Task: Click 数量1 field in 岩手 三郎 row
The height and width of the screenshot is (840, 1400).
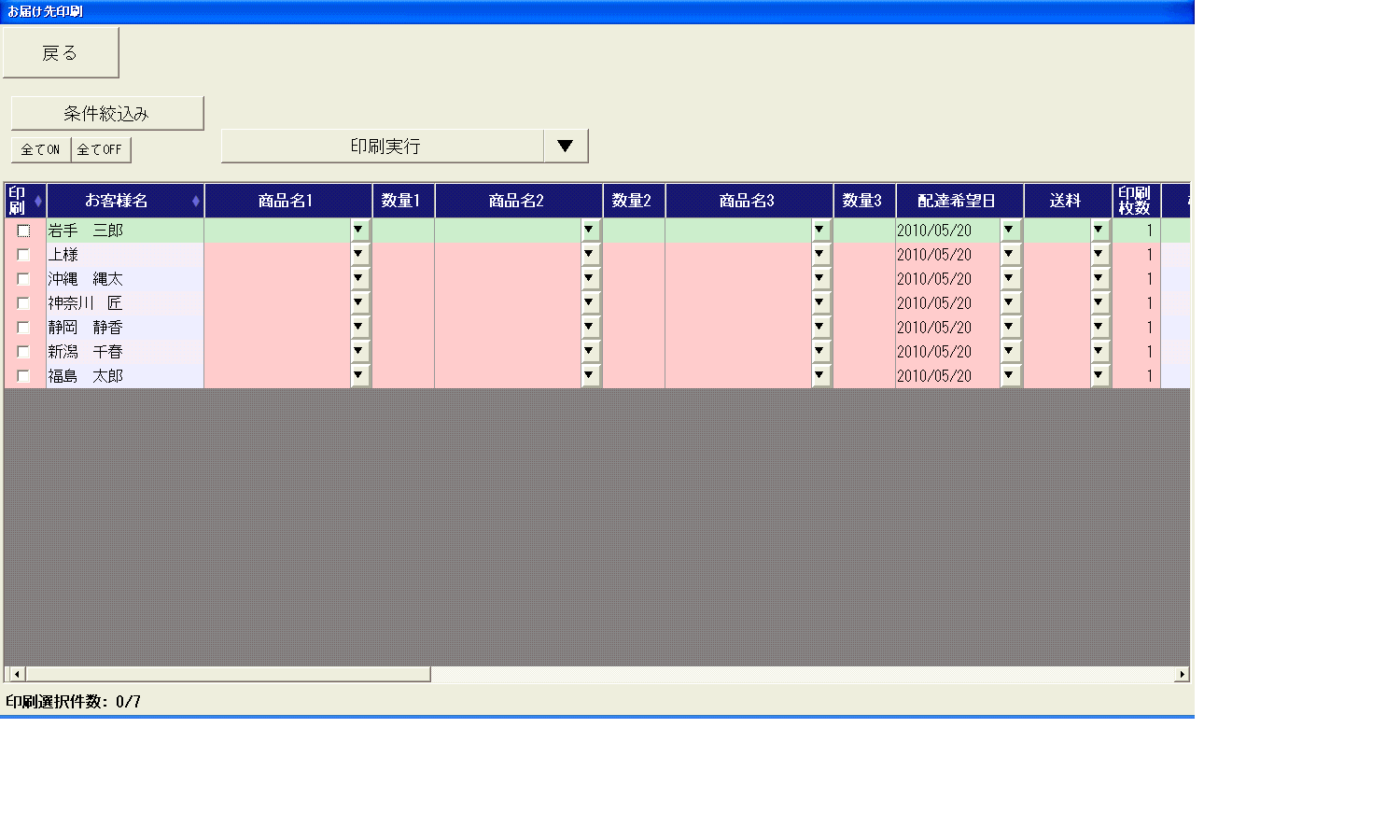Action: click(x=403, y=231)
